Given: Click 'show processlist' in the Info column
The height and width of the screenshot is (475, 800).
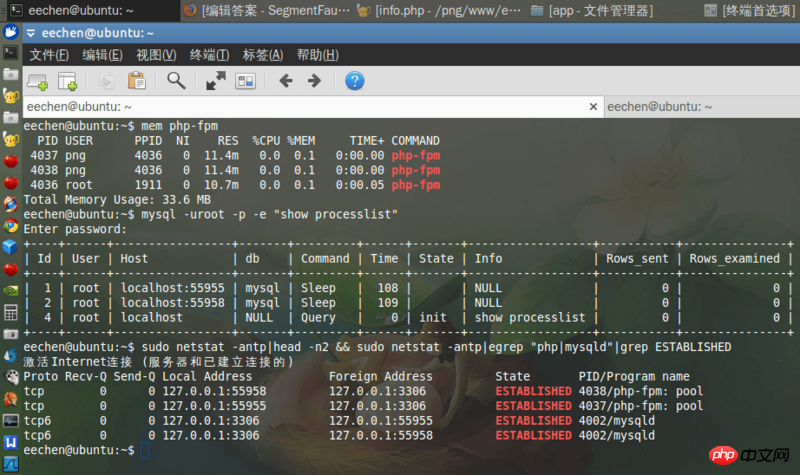Looking at the screenshot, I should click(x=530, y=317).
